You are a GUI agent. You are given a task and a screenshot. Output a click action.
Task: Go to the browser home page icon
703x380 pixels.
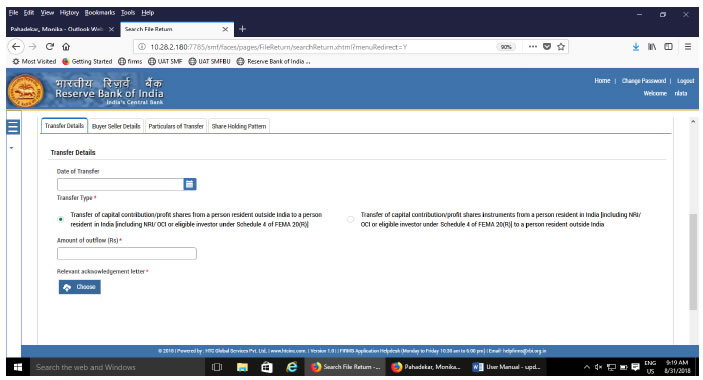click(66, 47)
